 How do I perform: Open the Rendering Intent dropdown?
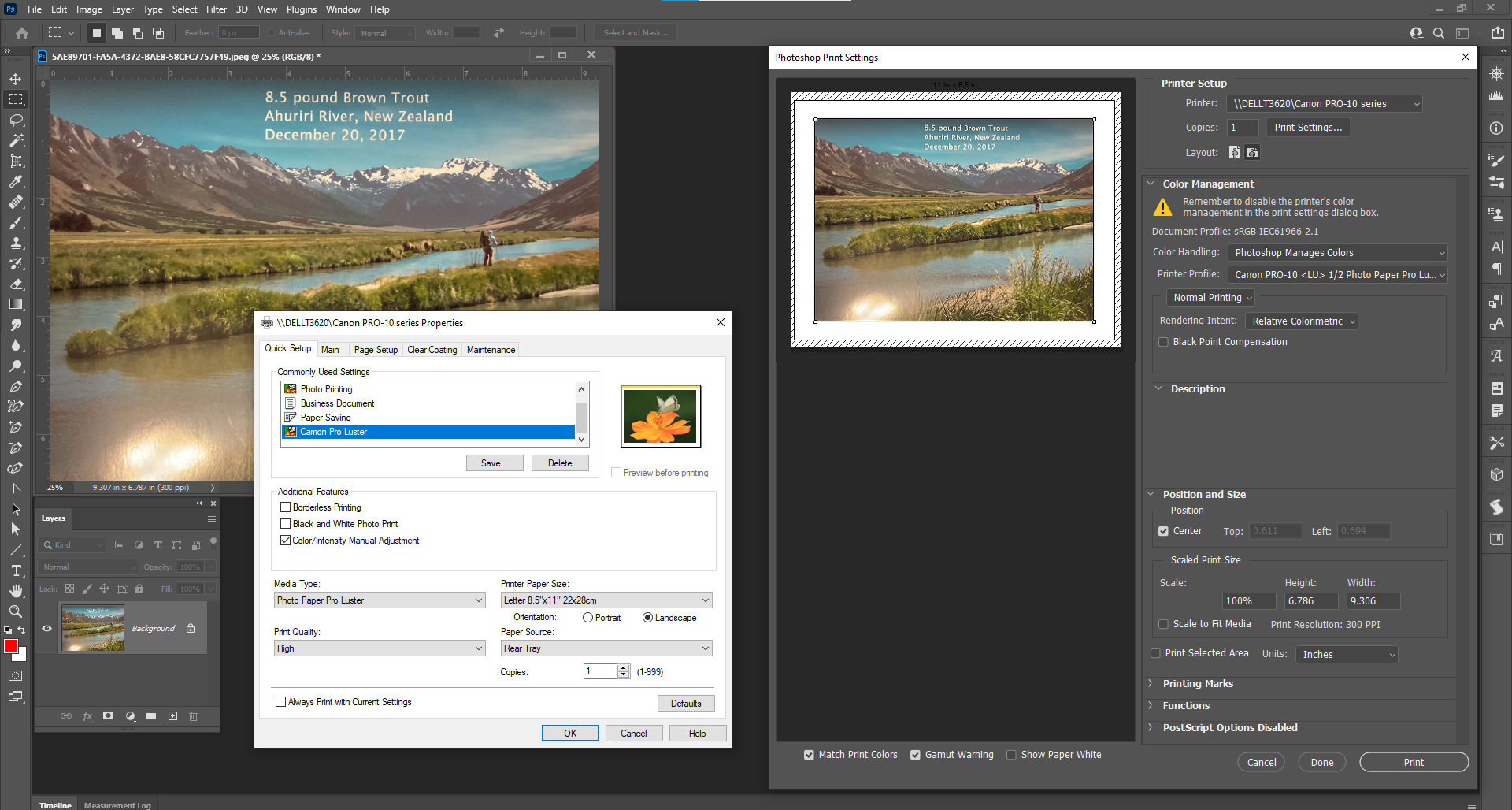click(1301, 321)
